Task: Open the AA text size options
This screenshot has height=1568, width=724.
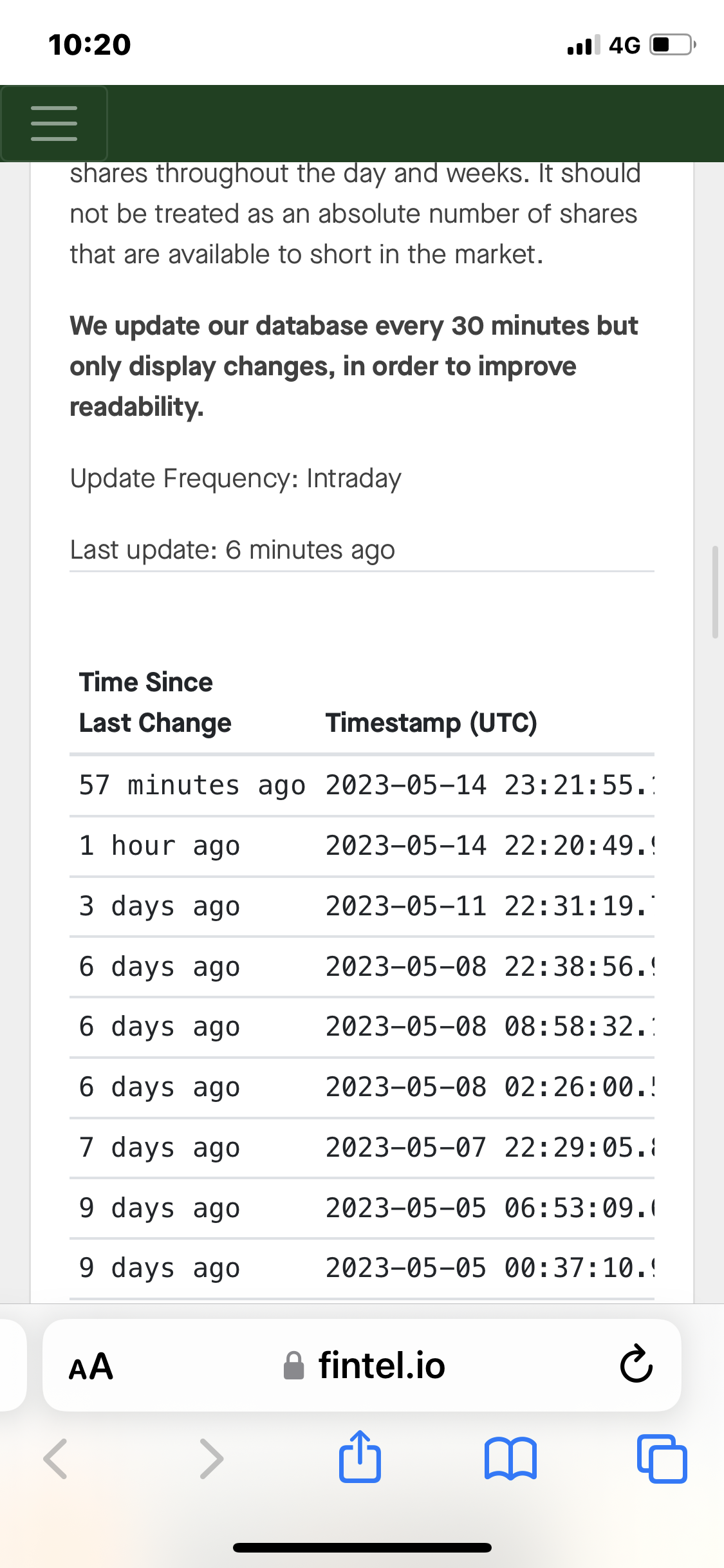Action: (91, 1366)
